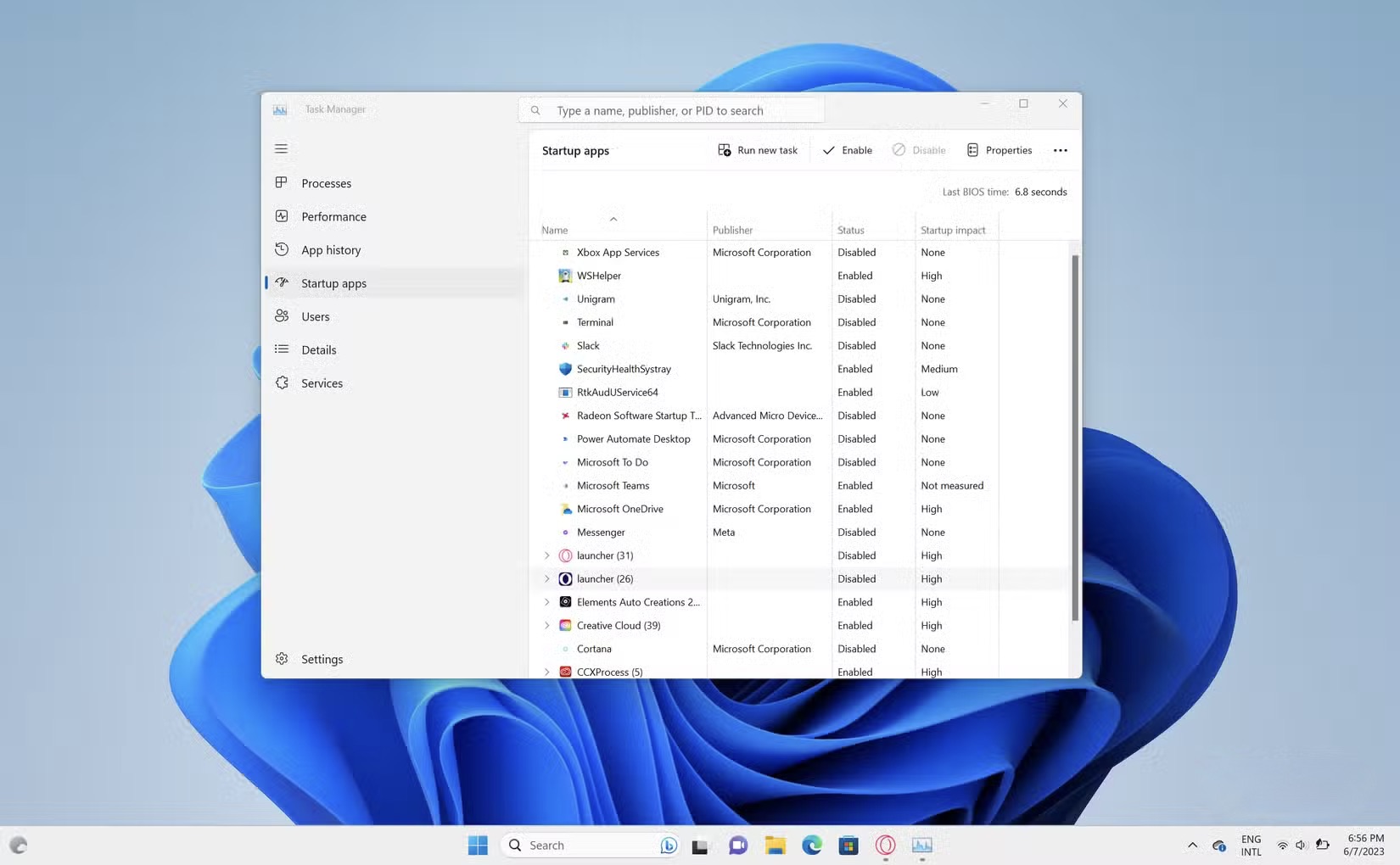This screenshot has width=1400, height=865.
Task: Select Microsoft Teams in the list
Action: (613, 485)
